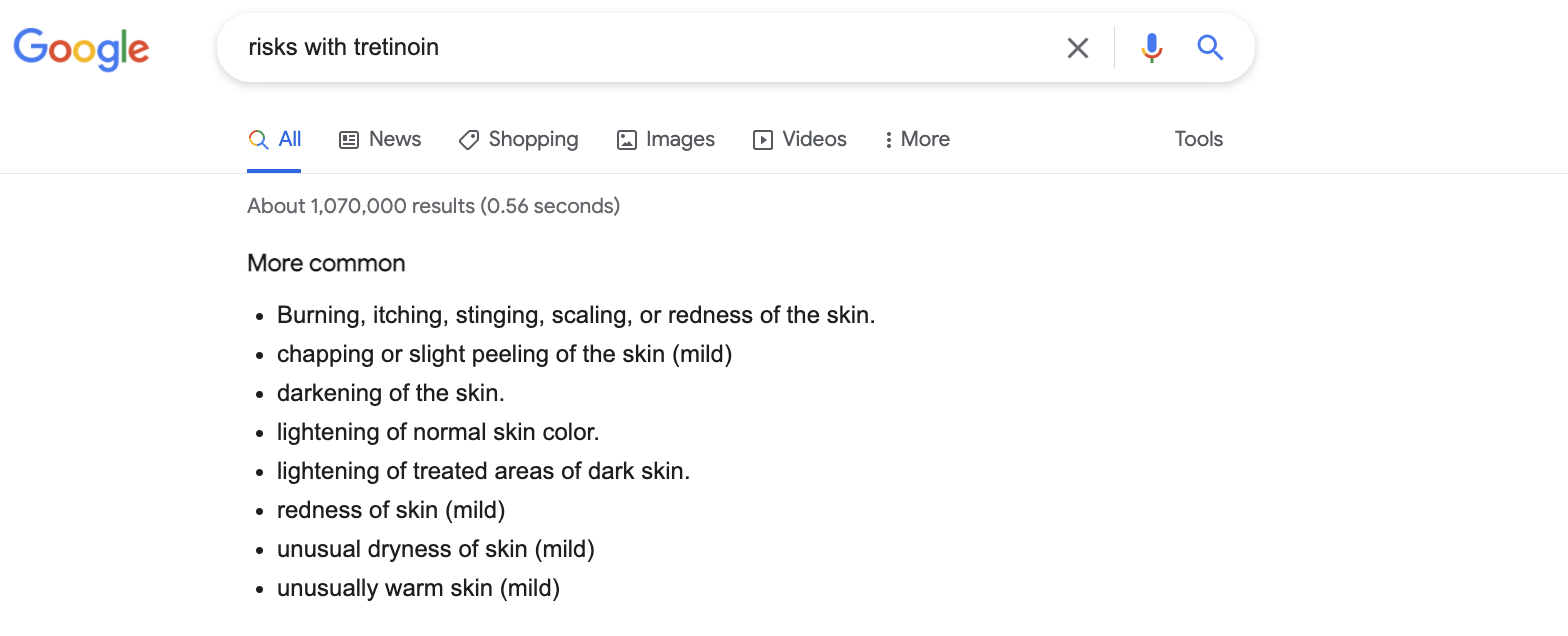Click "lightening of normal skin color" text
1568x636 pixels.
[438, 433]
